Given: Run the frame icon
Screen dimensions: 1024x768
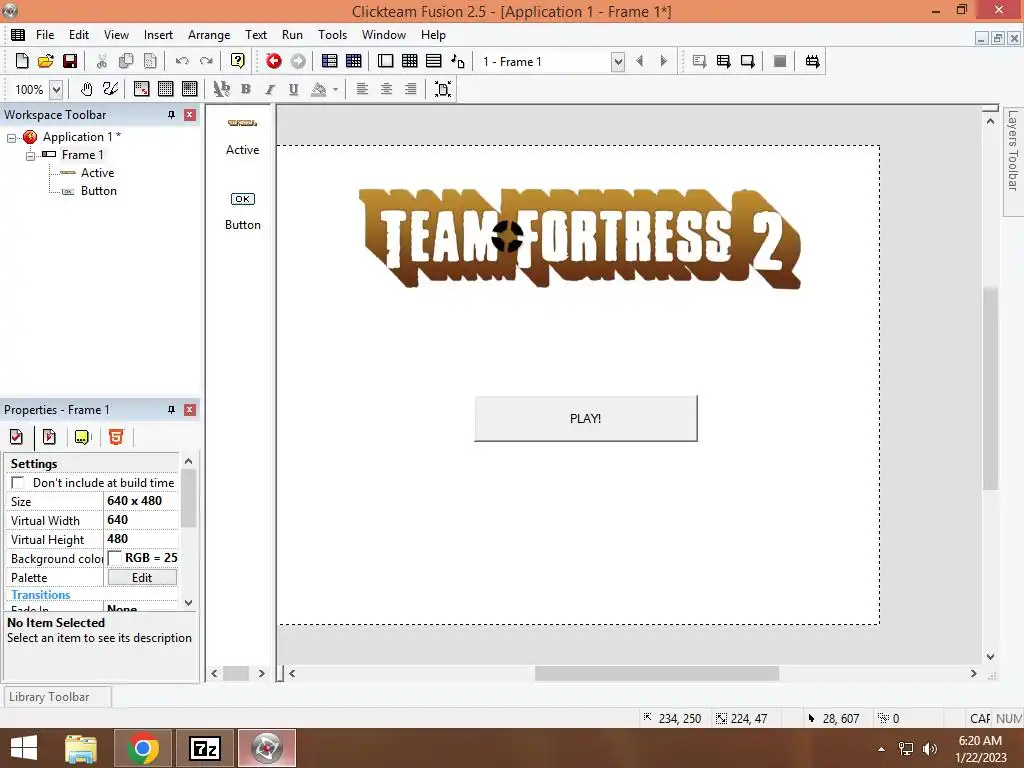Looking at the screenshot, I should tap(748, 61).
